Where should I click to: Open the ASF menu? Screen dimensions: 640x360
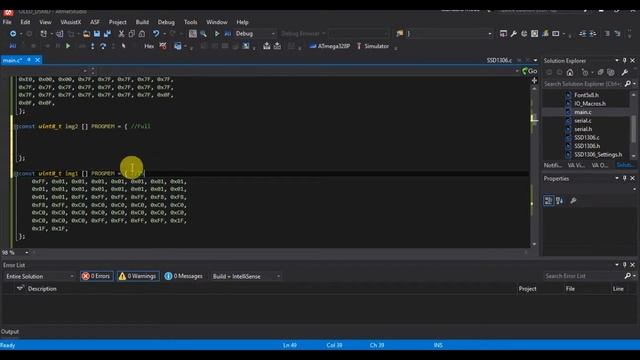95,22
